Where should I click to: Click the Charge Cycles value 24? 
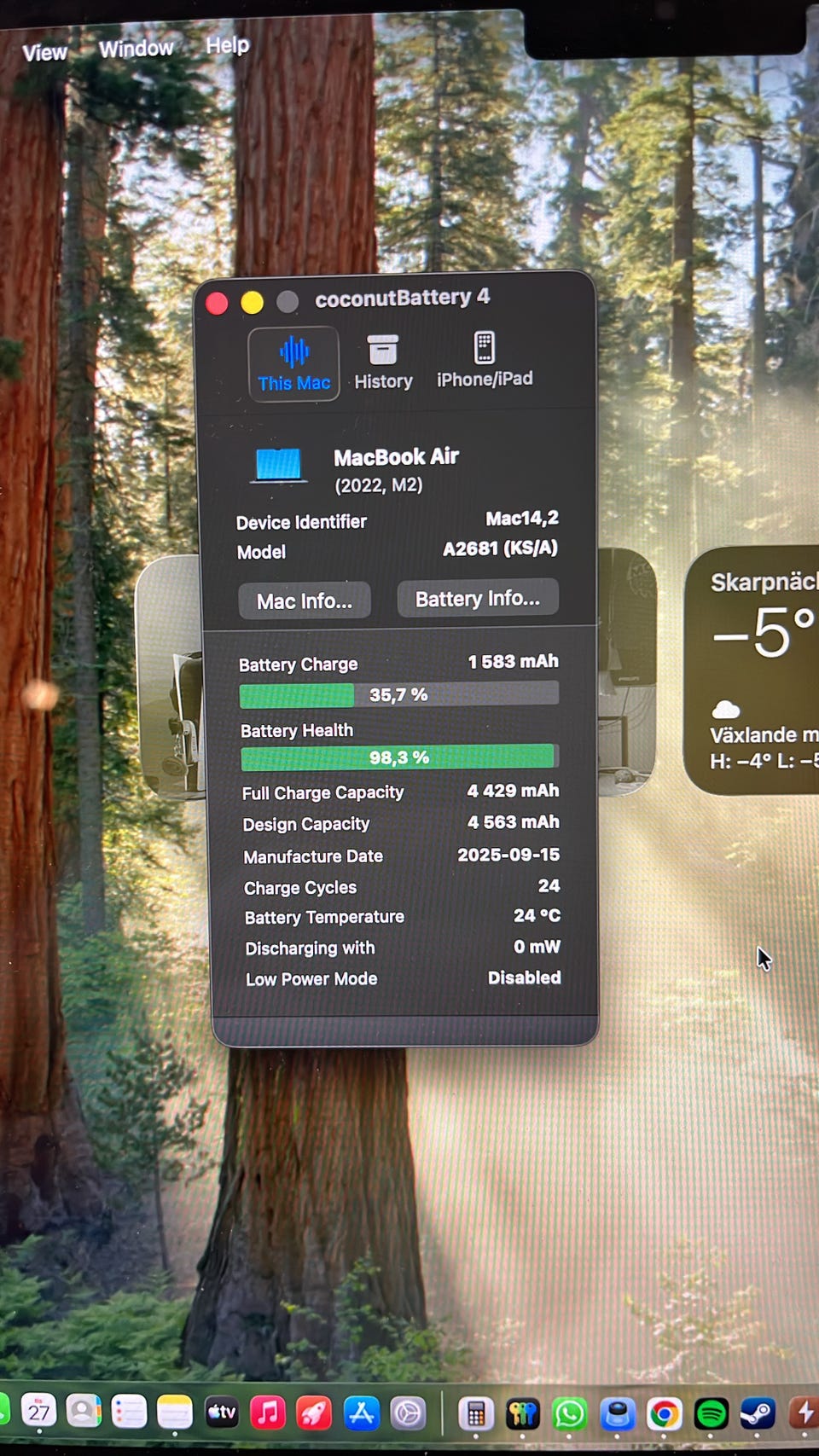(x=549, y=885)
